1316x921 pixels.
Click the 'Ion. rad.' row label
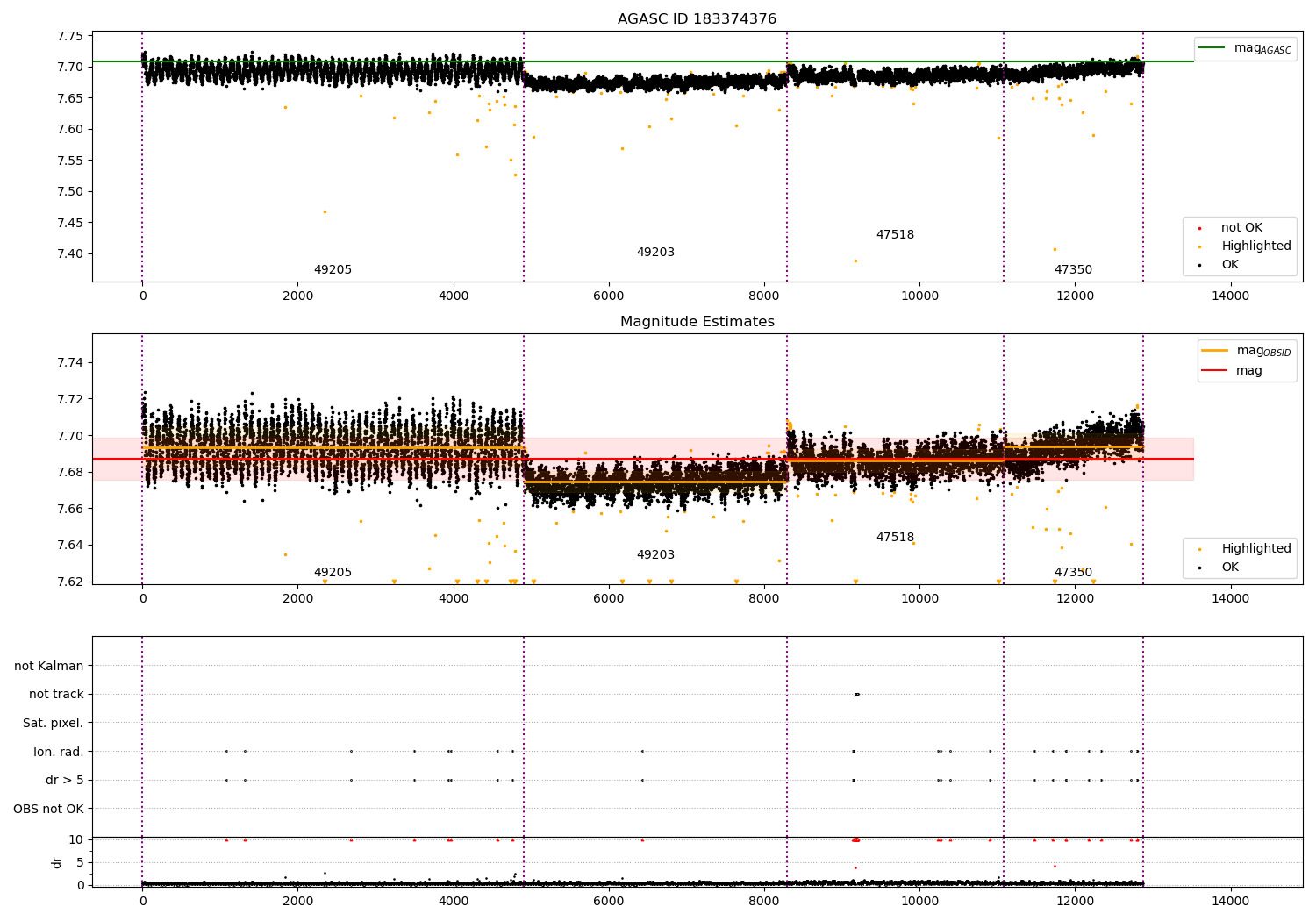click(59, 752)
